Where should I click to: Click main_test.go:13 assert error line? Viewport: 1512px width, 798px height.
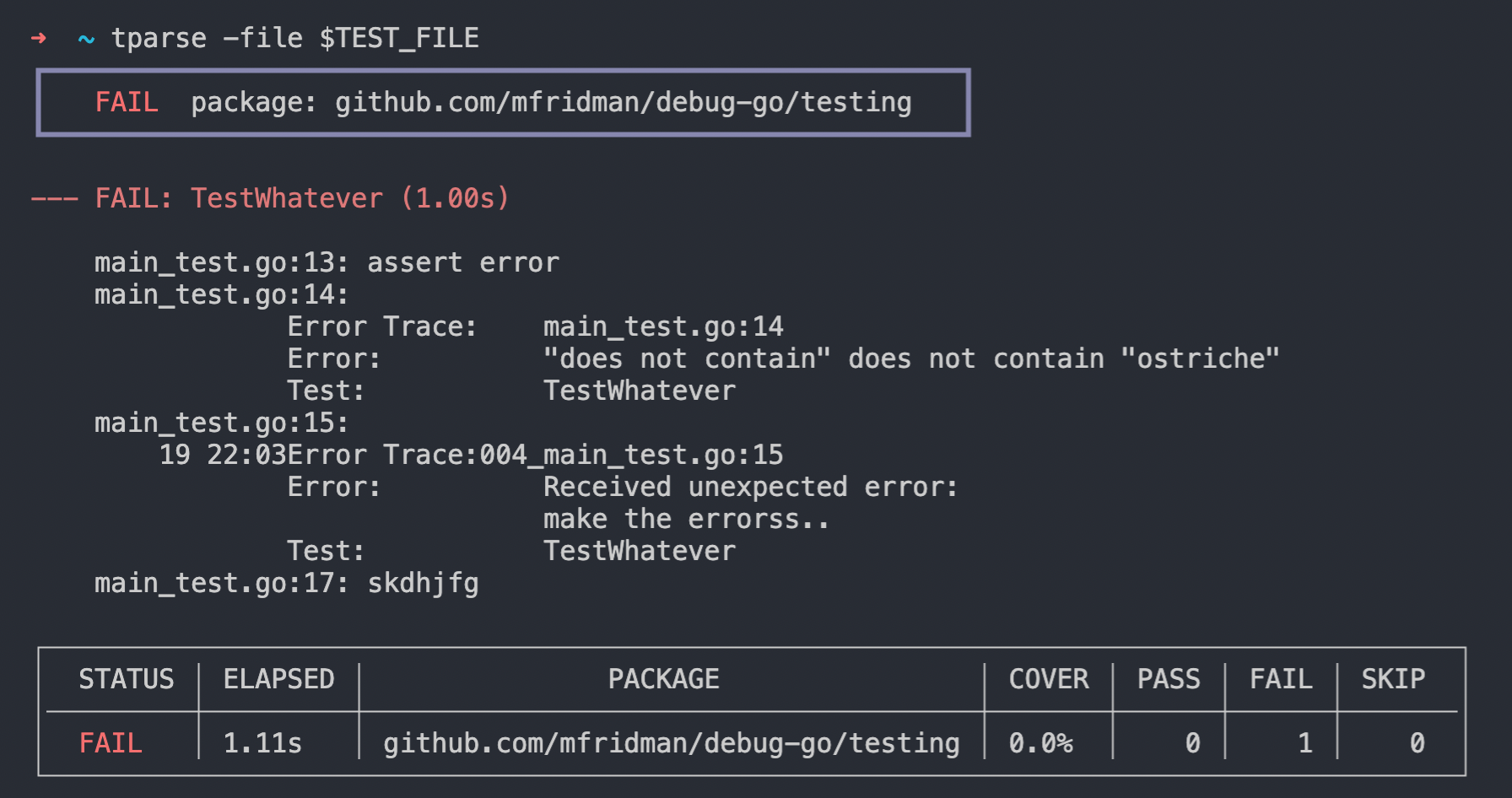coord(327,262)
